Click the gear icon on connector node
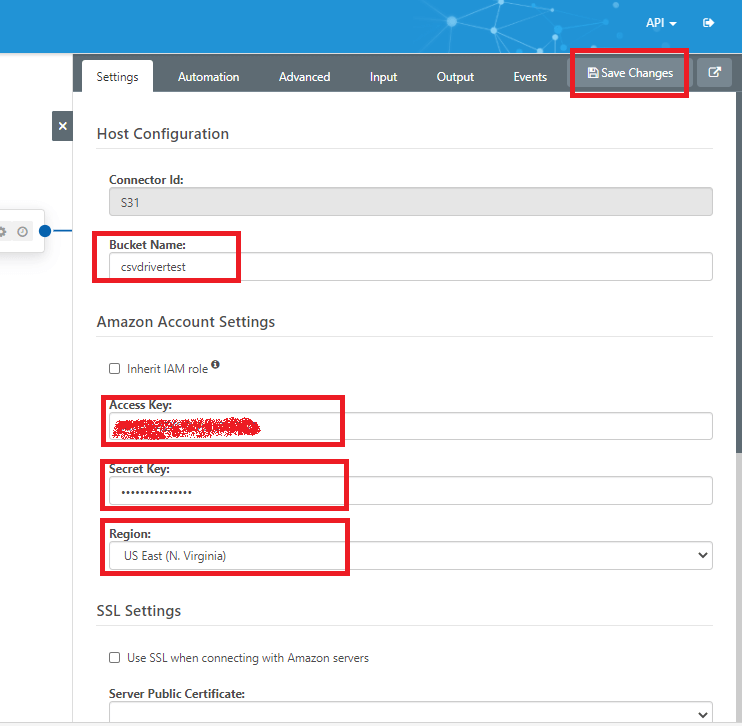This screenshot has width=742, height=726. pos(2,231)
